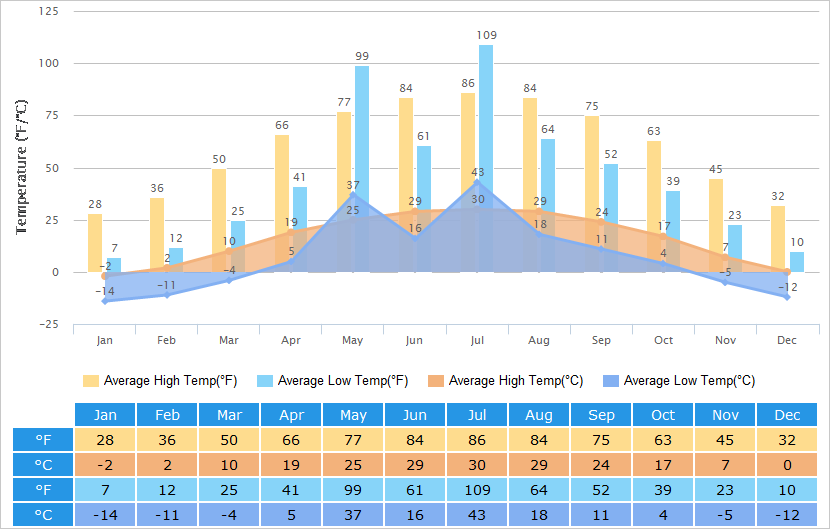Select the Dec table column header

coord(787,415)
